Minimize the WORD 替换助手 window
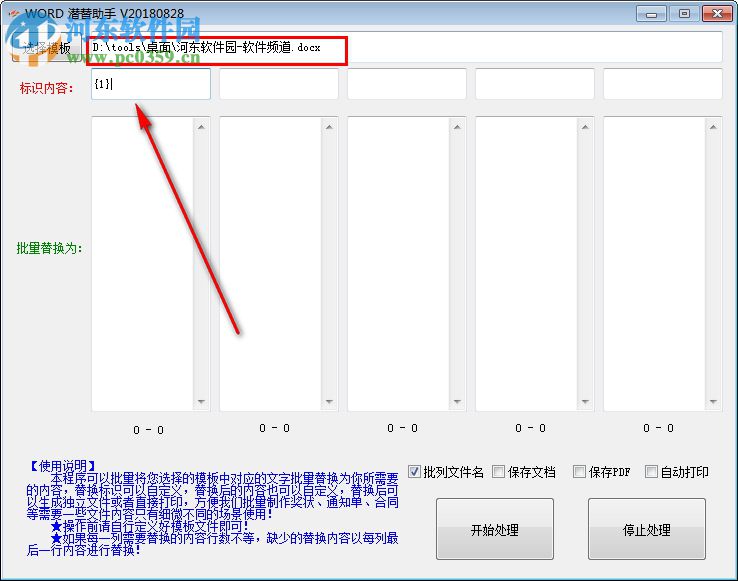 coord(651,14)
